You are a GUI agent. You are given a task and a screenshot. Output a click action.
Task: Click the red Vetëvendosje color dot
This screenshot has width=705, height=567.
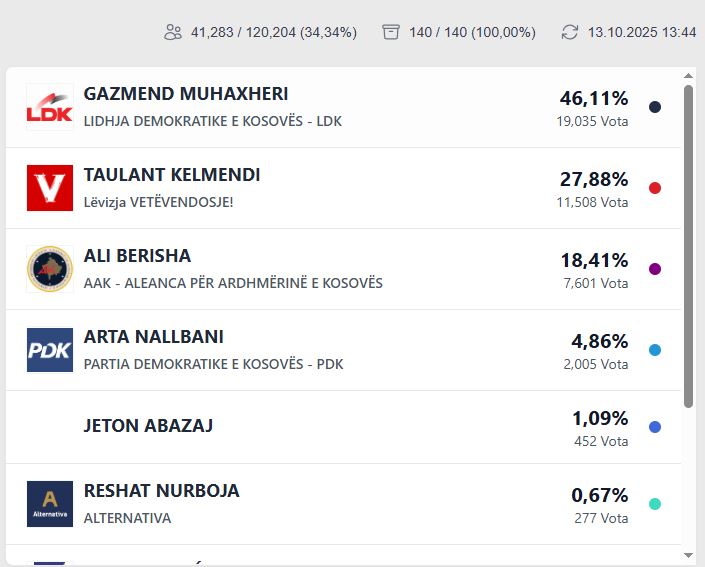point(655,188)
